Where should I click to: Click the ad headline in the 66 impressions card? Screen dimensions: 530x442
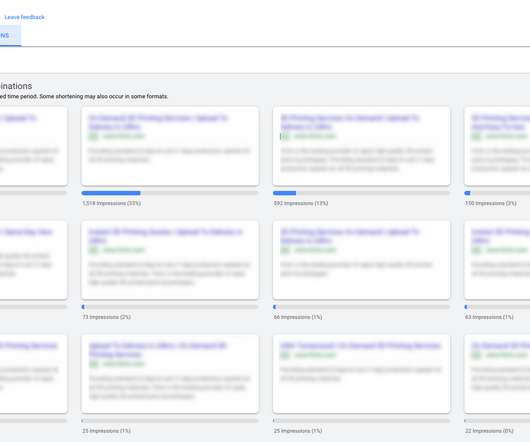coord(350,236)
